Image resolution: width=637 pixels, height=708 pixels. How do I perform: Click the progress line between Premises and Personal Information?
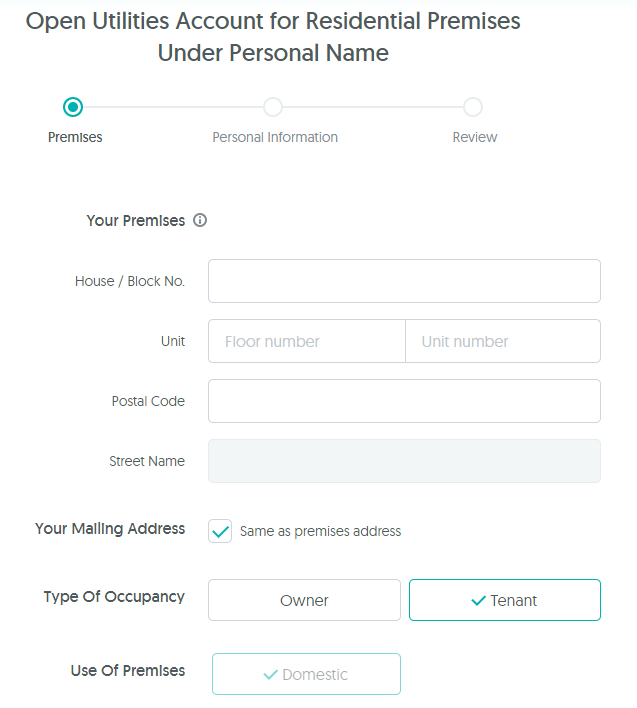tap(173, 107)
